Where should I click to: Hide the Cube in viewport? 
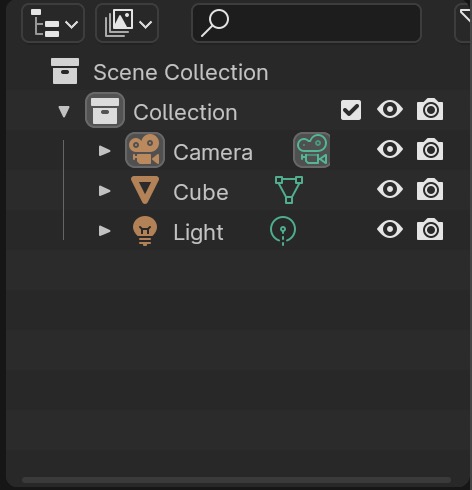pyautogui.click(x=390, y=189)
